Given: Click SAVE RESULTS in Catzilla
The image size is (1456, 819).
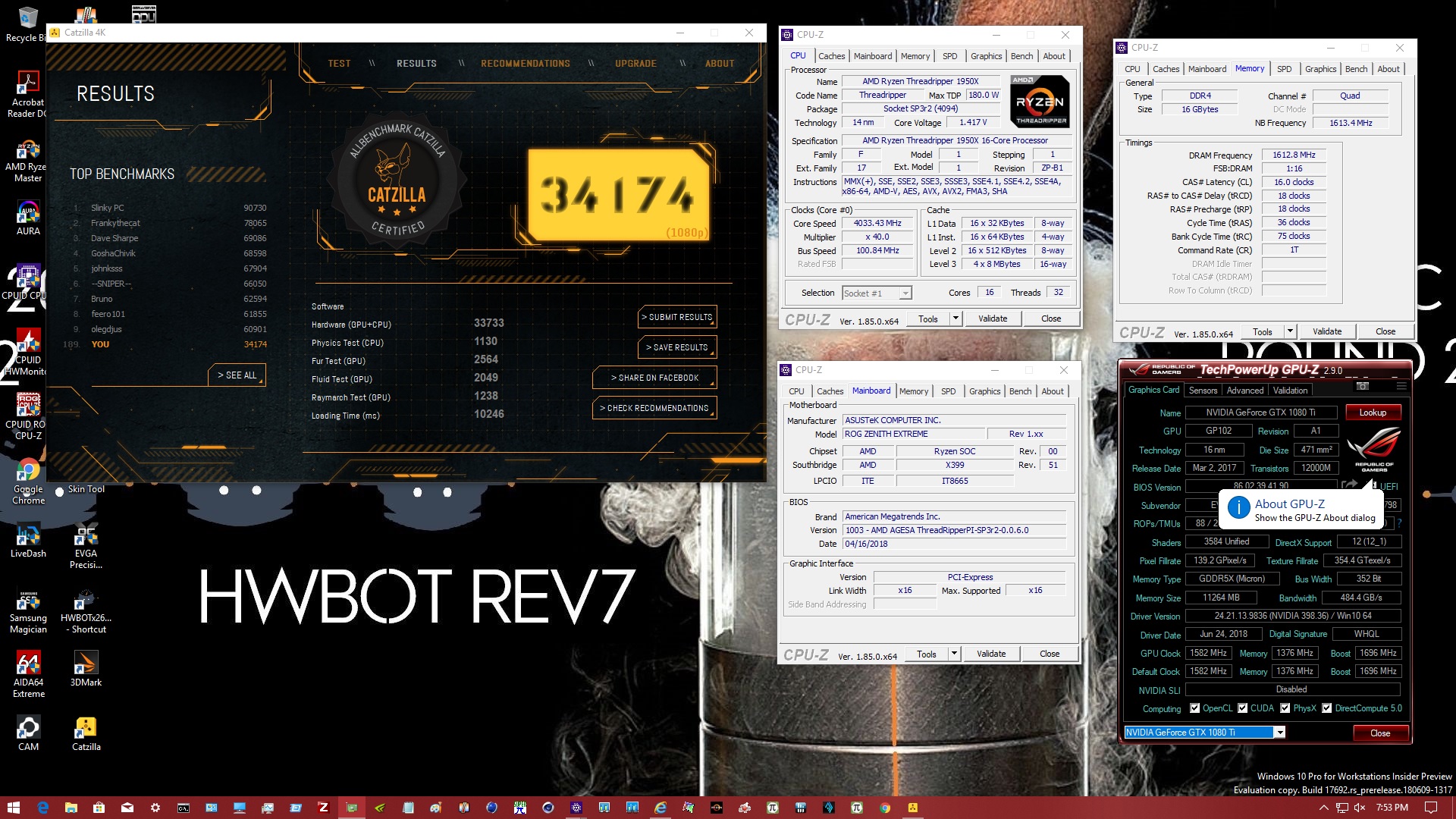Looking at the screenshot, I should click(x=677, y=347).
